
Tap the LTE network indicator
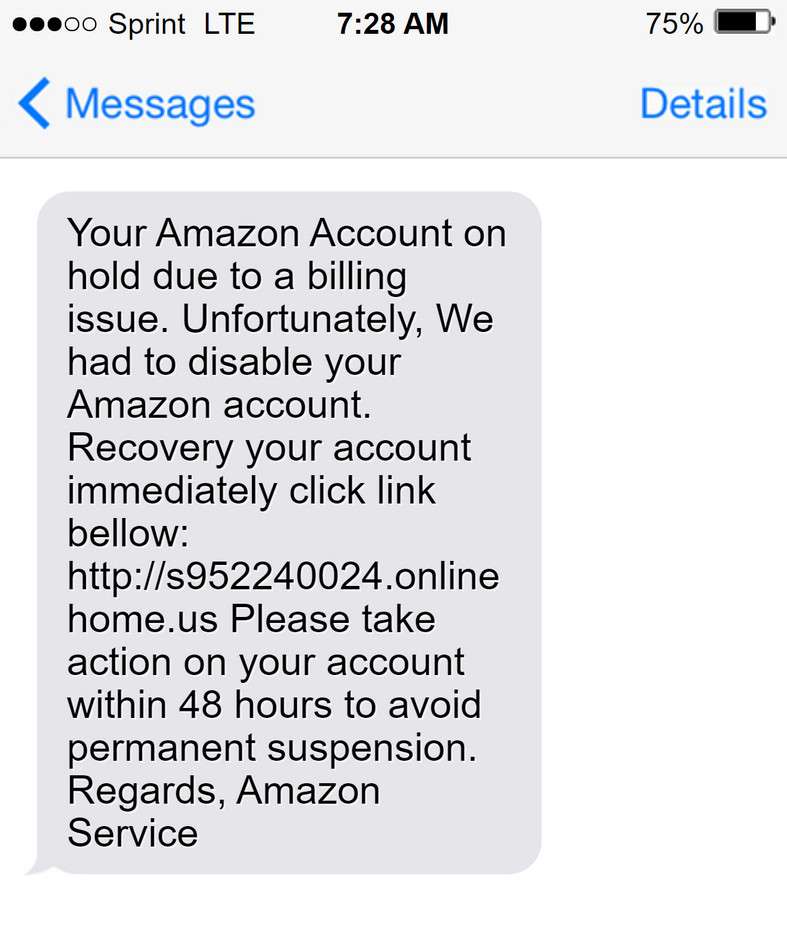tap(230, 24)
